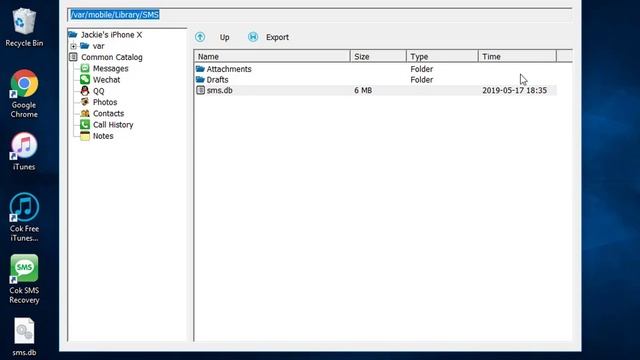Click the 2019-05-17 18:35 time cell
This screenshot has height=360, width=640.
click(x=514, y=90)
